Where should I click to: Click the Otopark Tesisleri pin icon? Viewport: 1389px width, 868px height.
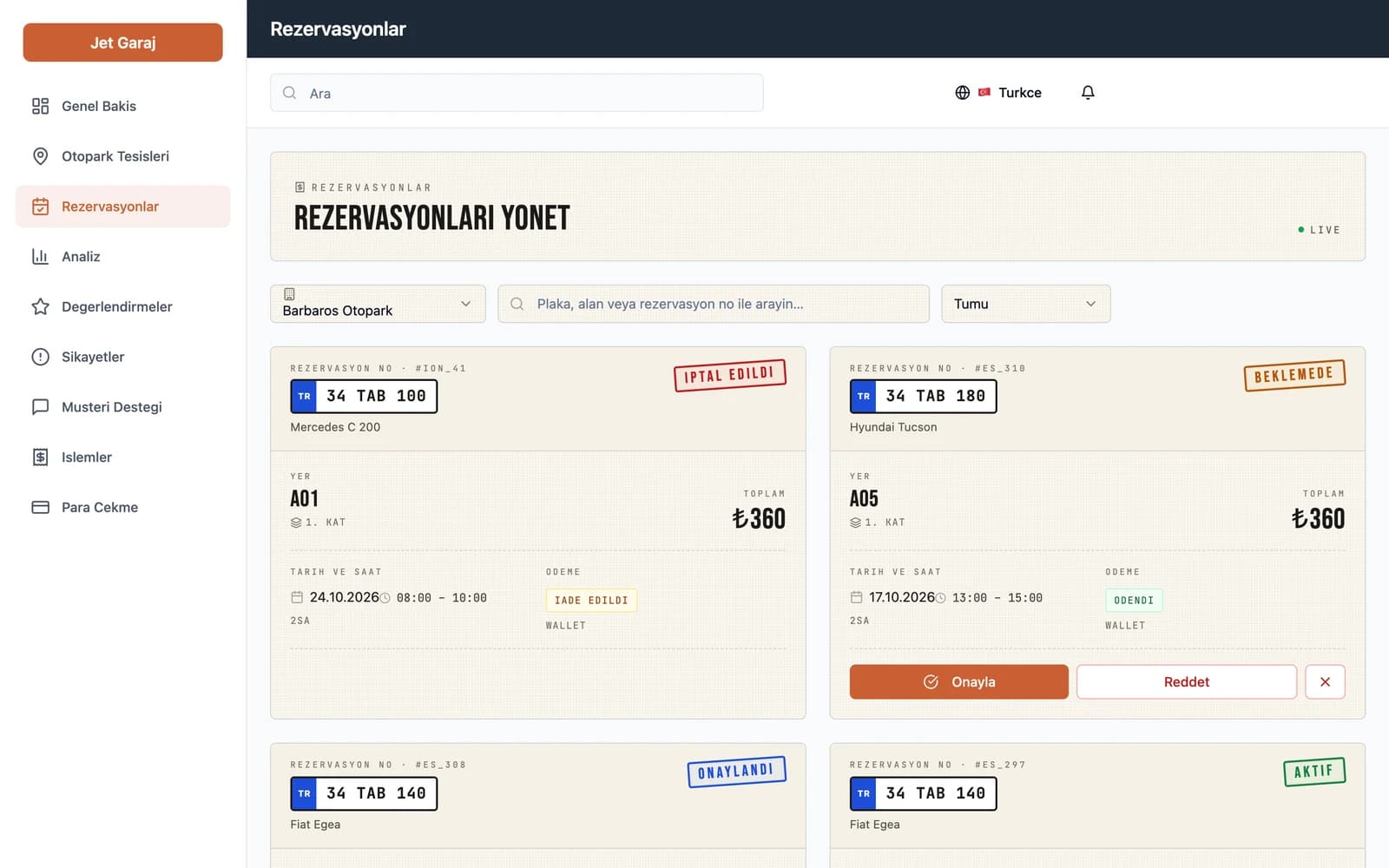tap(40, 156)
